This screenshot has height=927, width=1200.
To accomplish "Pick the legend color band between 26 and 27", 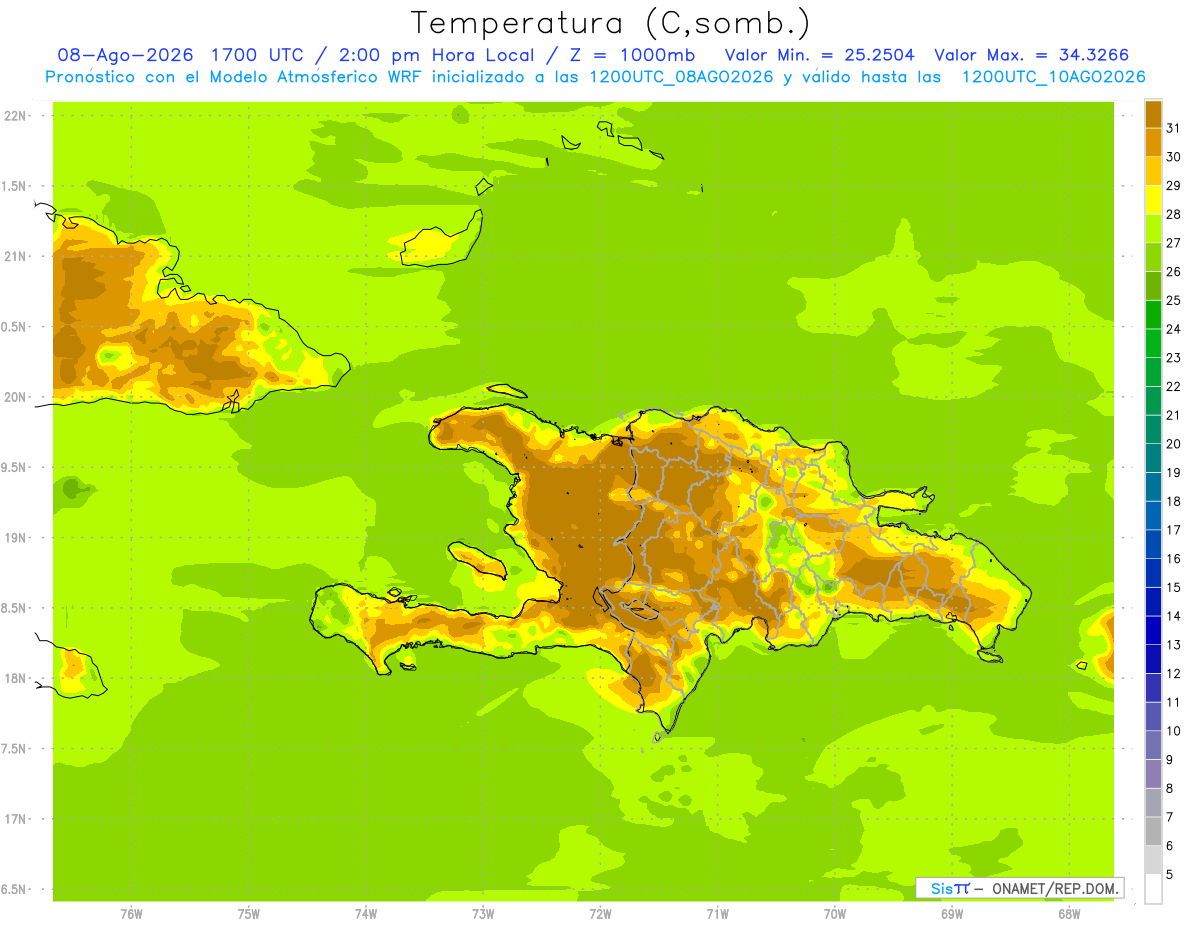I will 1153,258.
